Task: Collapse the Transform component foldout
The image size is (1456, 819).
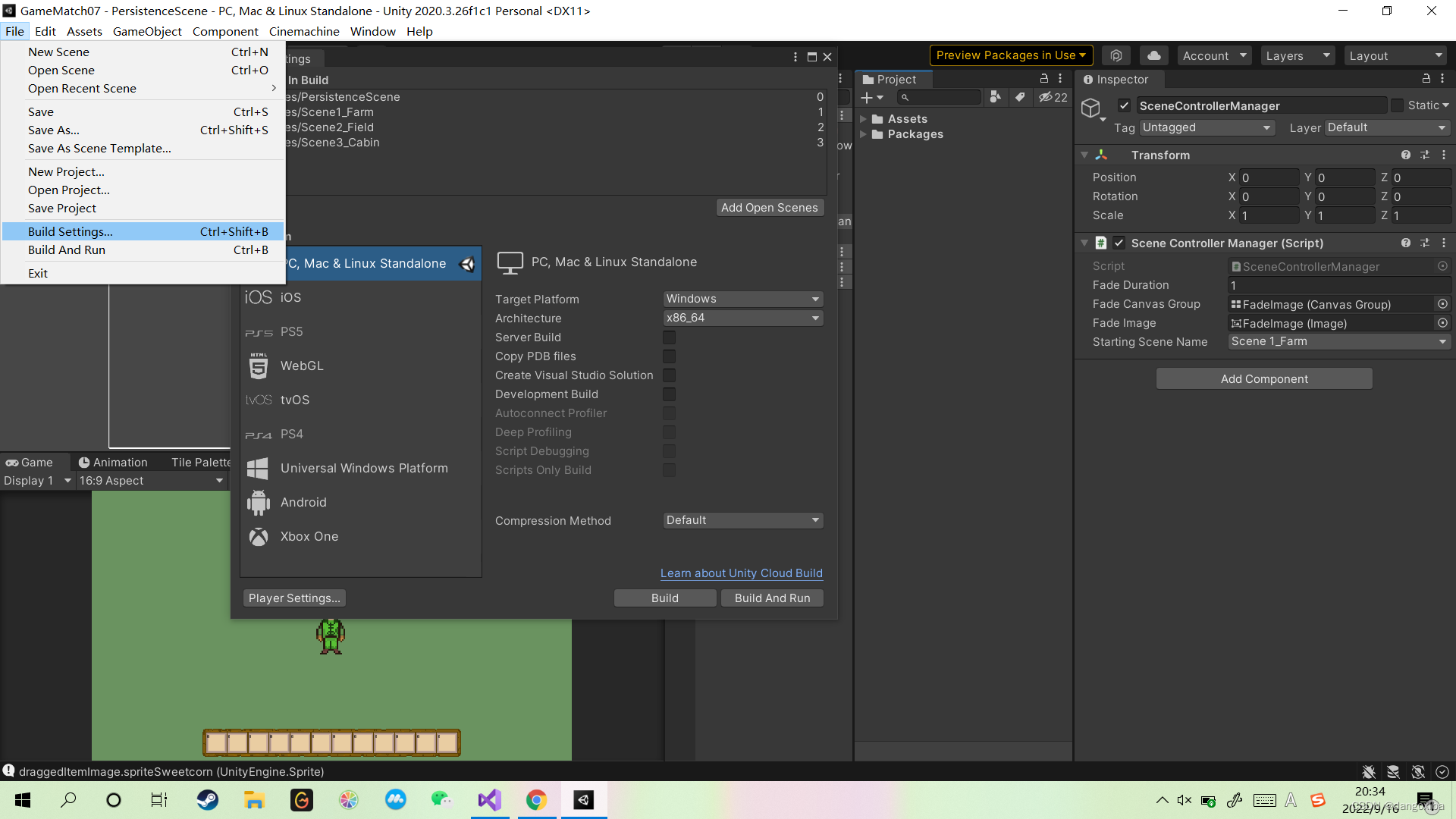Action: coord(1084,155)
